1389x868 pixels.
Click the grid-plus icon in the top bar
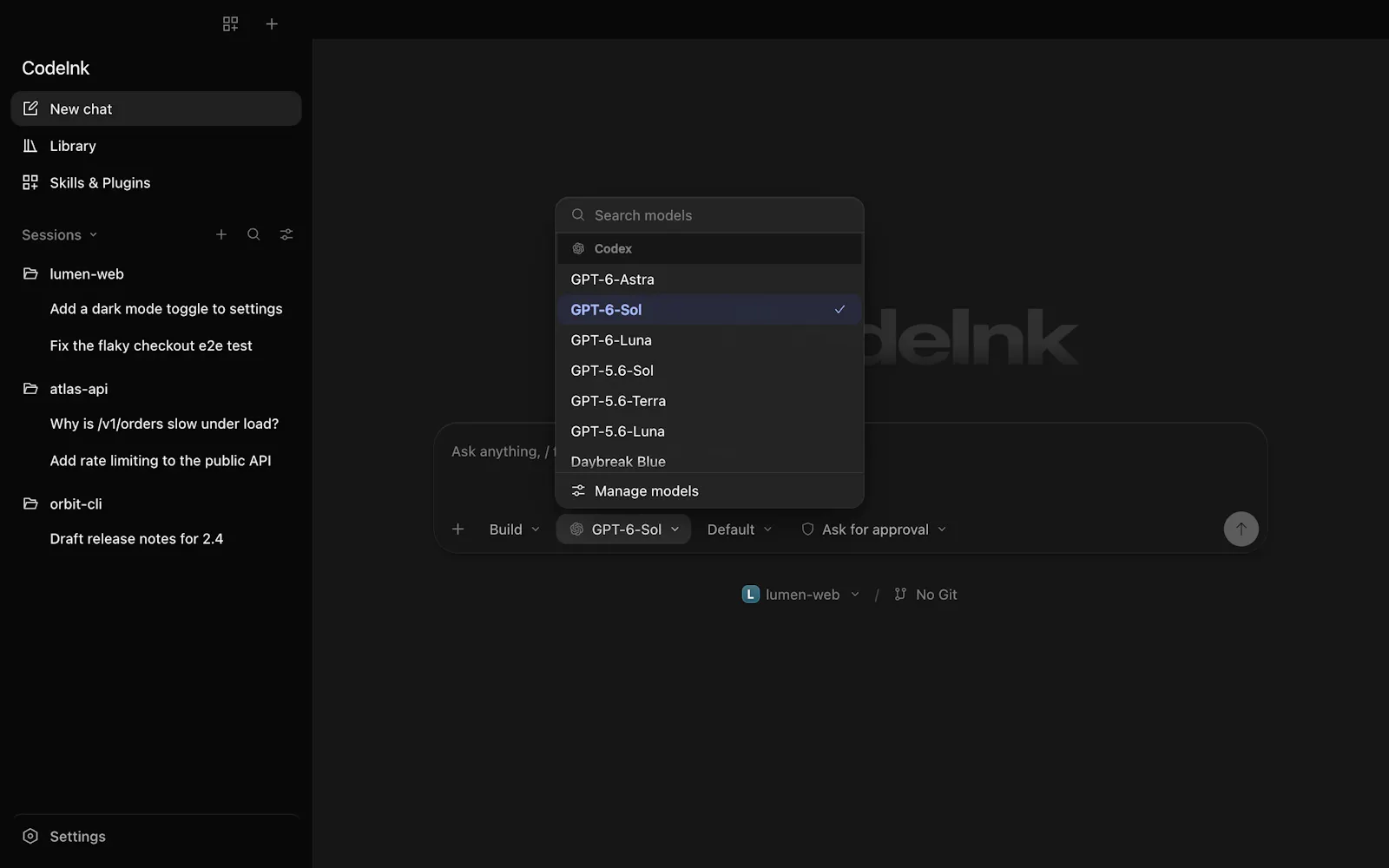[230, 24]
